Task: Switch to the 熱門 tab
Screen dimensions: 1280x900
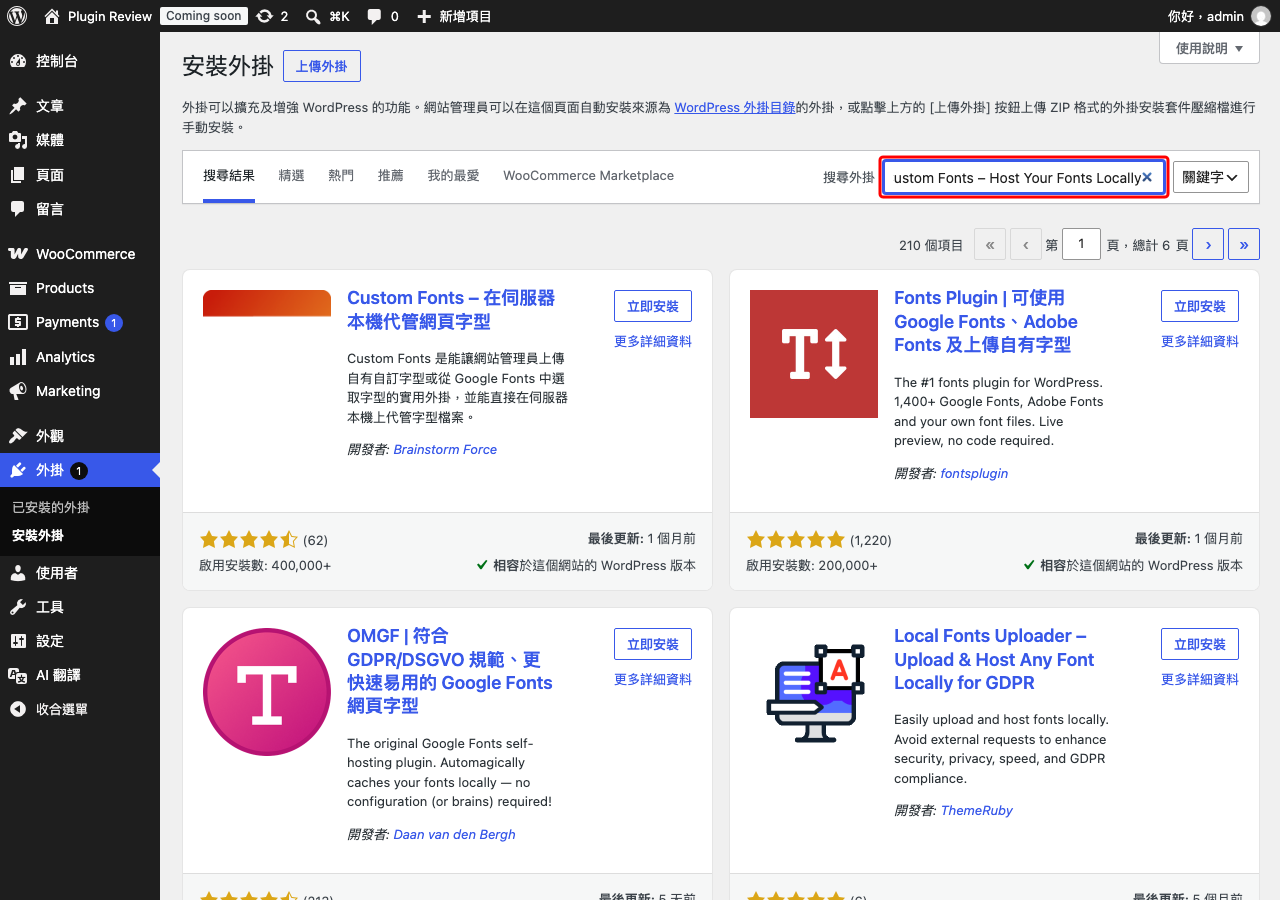Action: coord(341,176)
